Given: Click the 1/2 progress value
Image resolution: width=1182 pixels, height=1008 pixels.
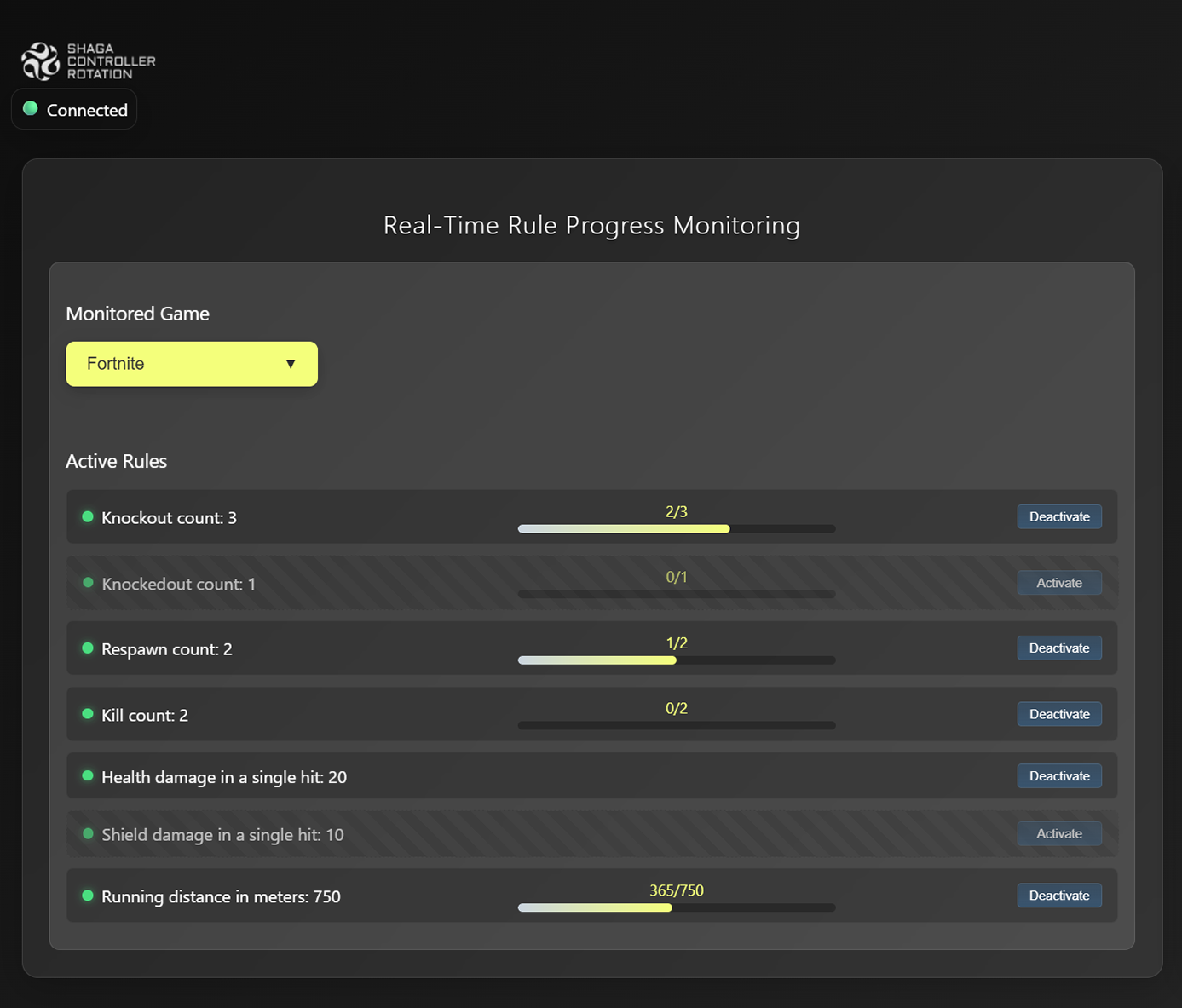Looking at the screenshot, I should 677,642.
